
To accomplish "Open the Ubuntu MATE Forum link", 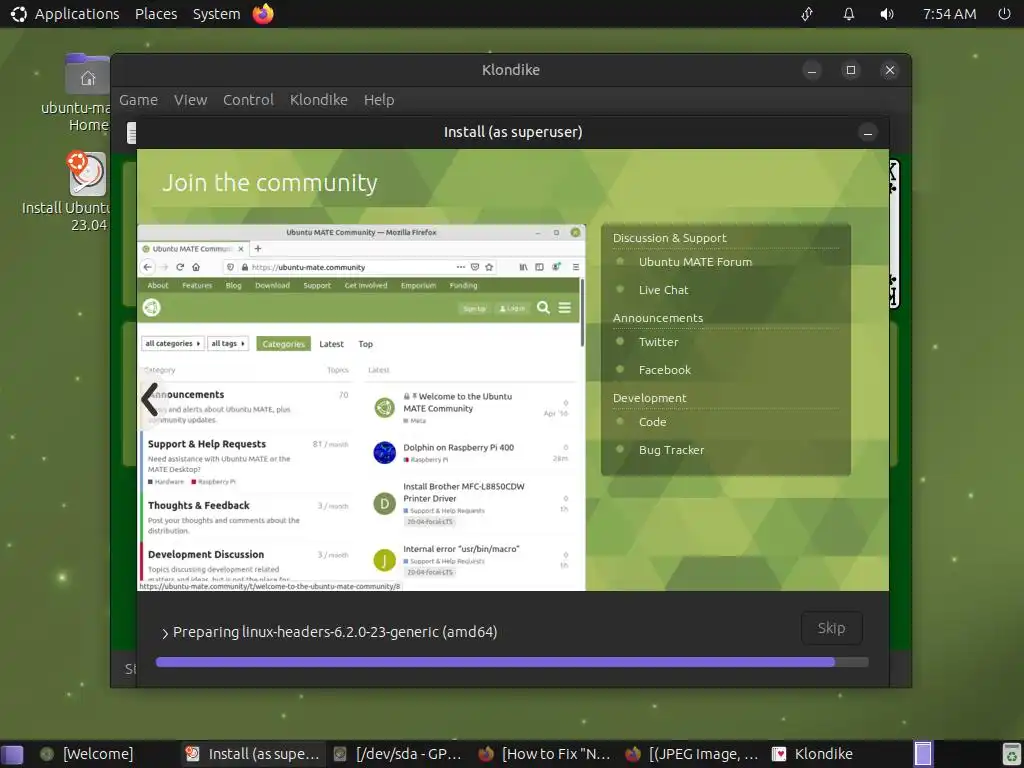I will (x=695, y=262).
